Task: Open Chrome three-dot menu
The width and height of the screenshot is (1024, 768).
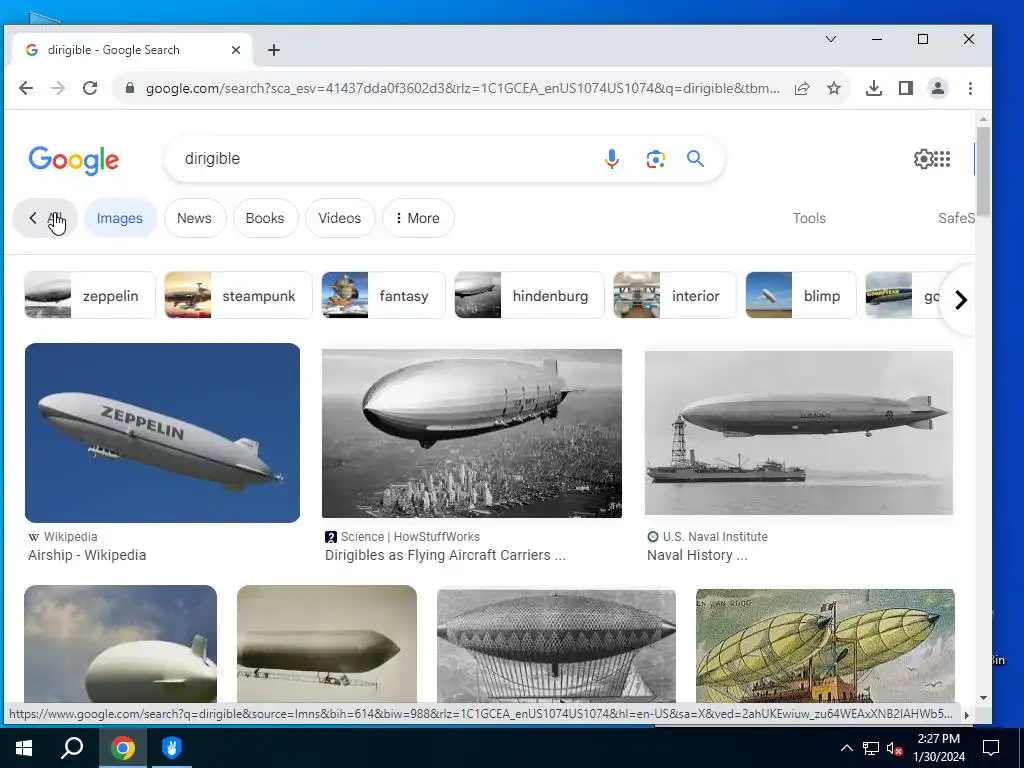Action: tap(970, 88)
